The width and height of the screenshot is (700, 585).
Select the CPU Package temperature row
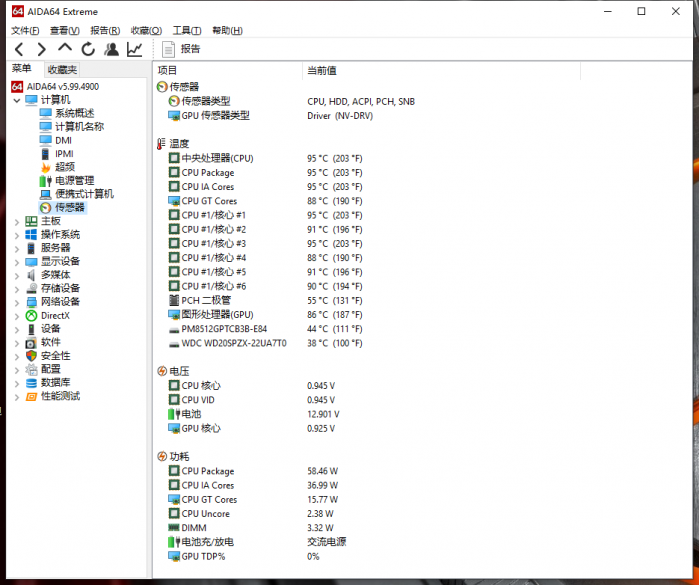(x=208, y=172)
